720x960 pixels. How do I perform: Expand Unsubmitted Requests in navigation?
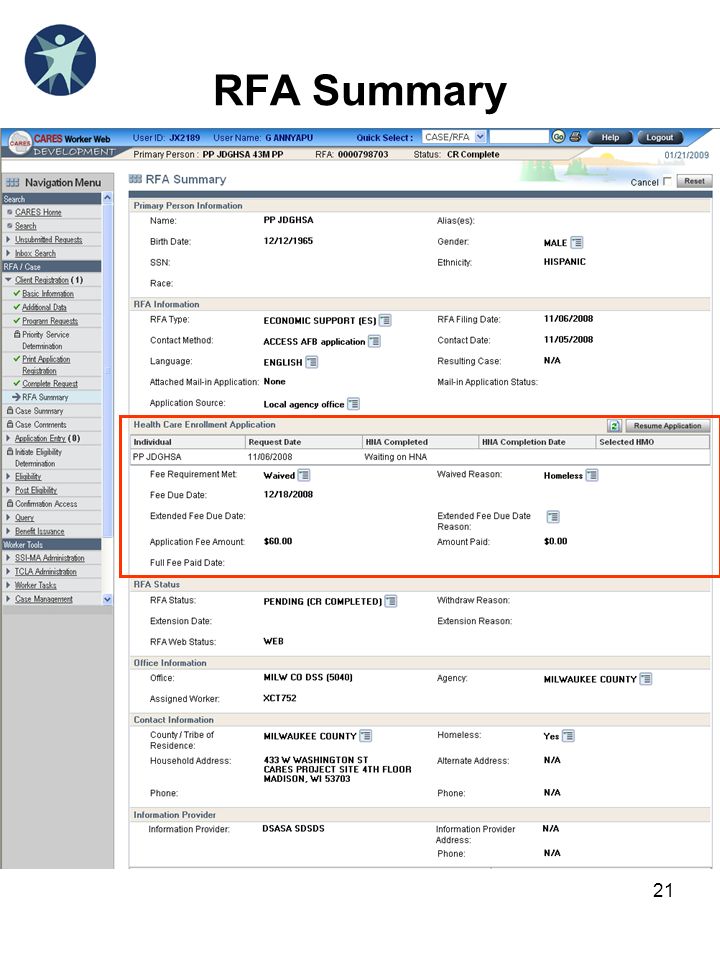click(8, 239)
